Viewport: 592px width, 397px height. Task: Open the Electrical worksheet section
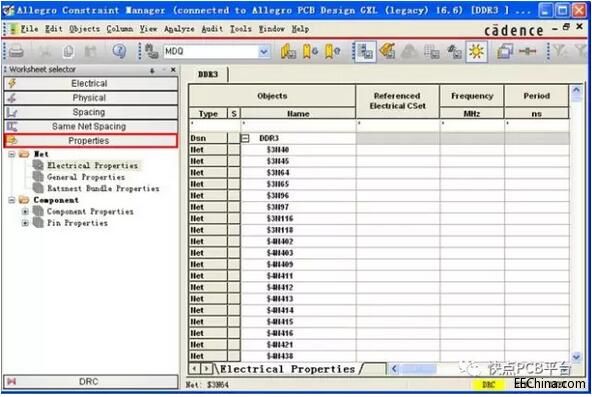point(91,83)
